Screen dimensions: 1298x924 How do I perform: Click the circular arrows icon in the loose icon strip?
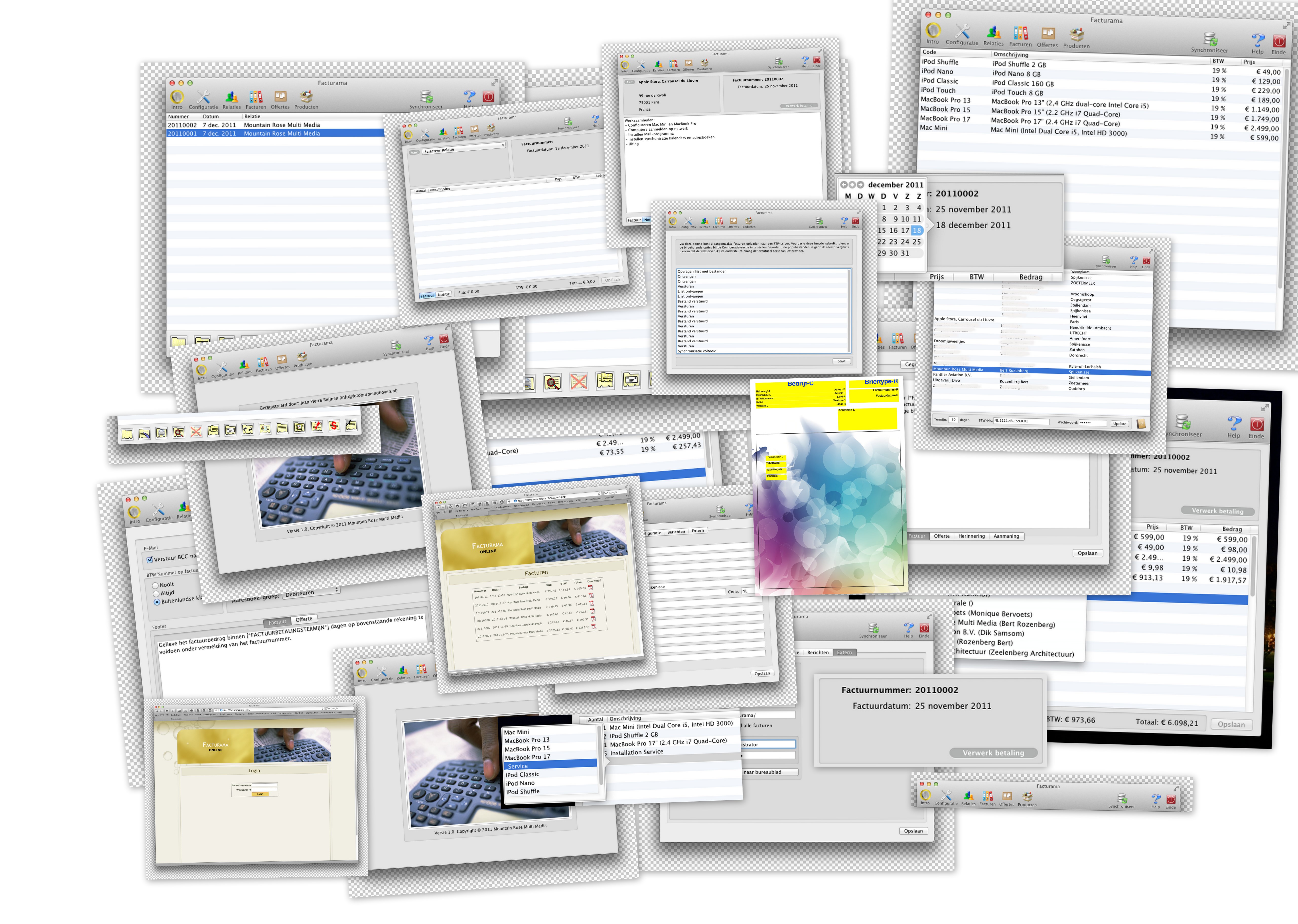247,430
